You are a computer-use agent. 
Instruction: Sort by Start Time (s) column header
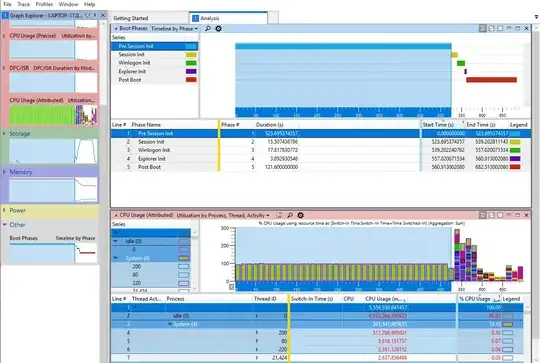438,125
